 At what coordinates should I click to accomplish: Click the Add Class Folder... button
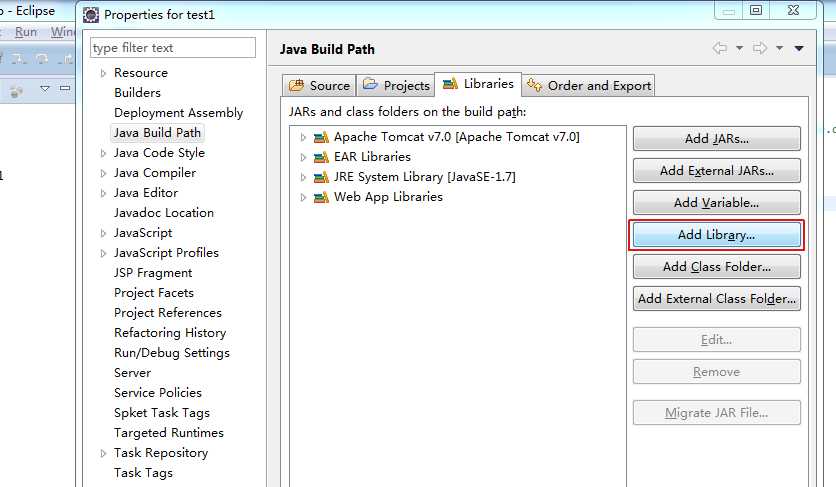717,267
